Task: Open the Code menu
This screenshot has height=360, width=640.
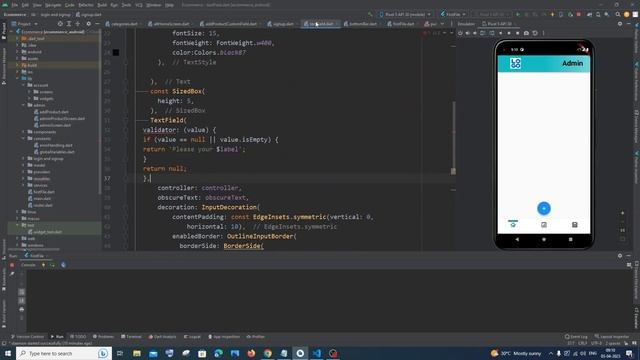Action: tap(69, 5)
